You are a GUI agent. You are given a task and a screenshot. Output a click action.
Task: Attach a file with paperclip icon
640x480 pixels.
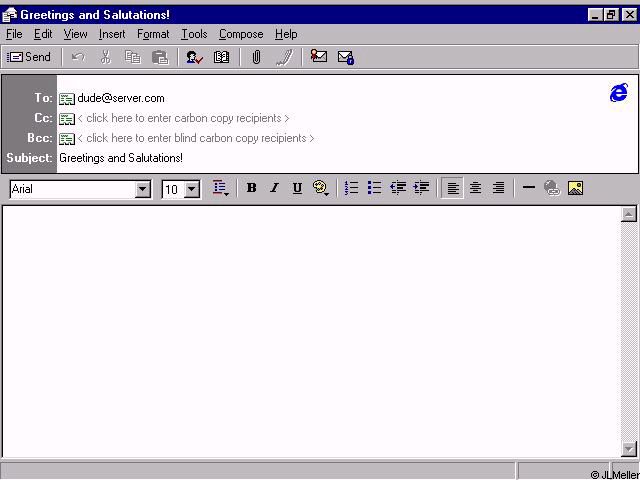(x=256, y=57)
